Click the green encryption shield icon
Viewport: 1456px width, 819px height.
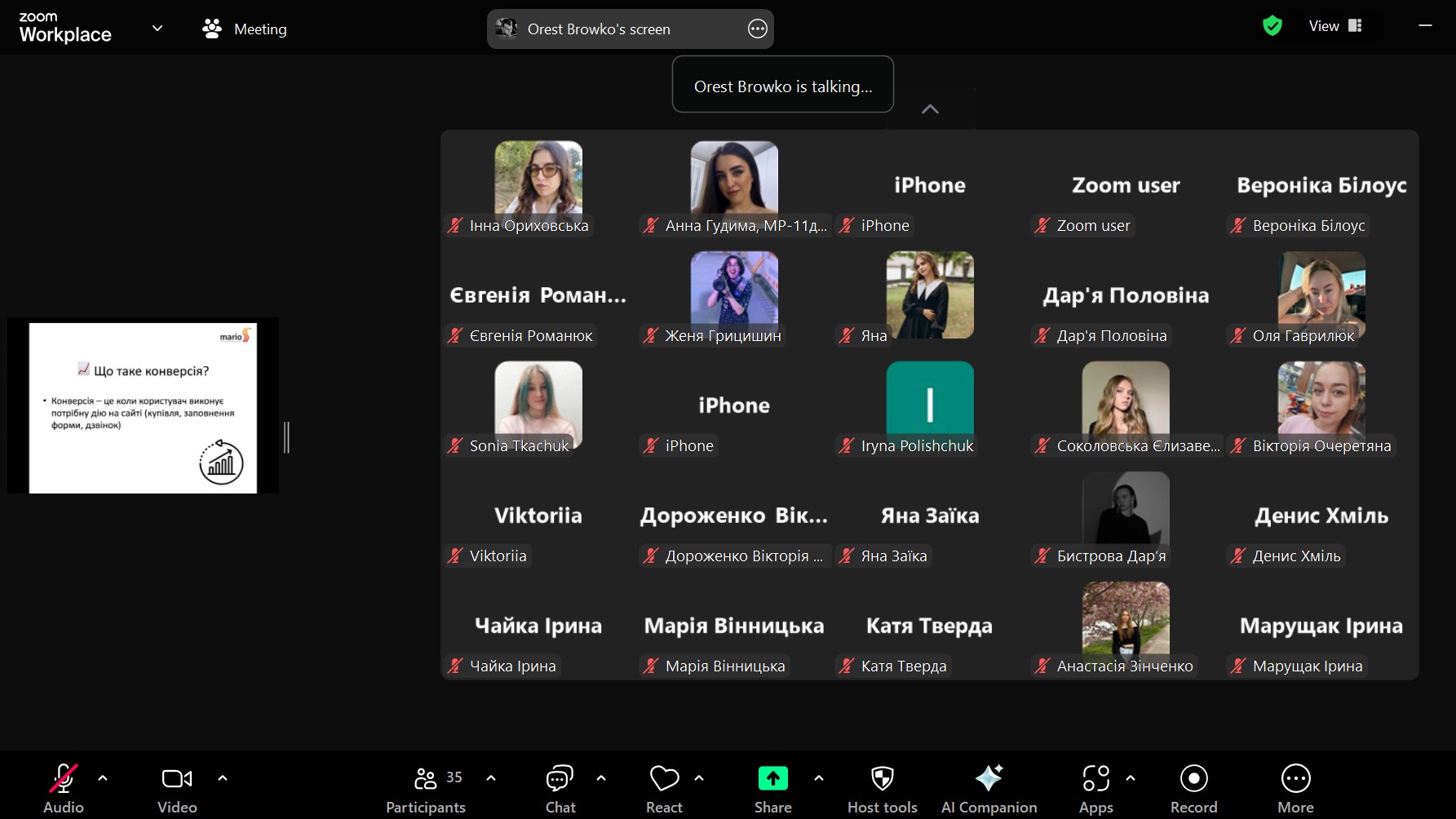coord(1272,26)
